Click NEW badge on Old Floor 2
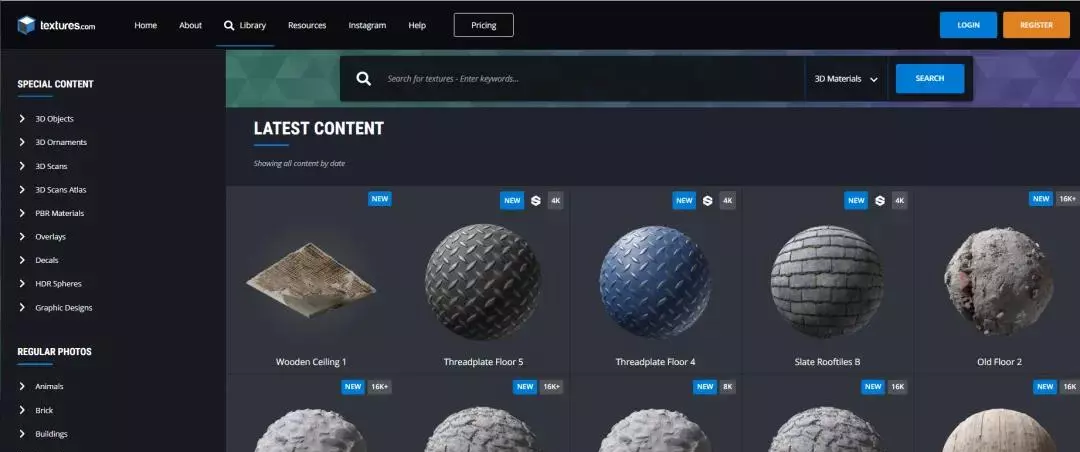 coord(1041,198)
